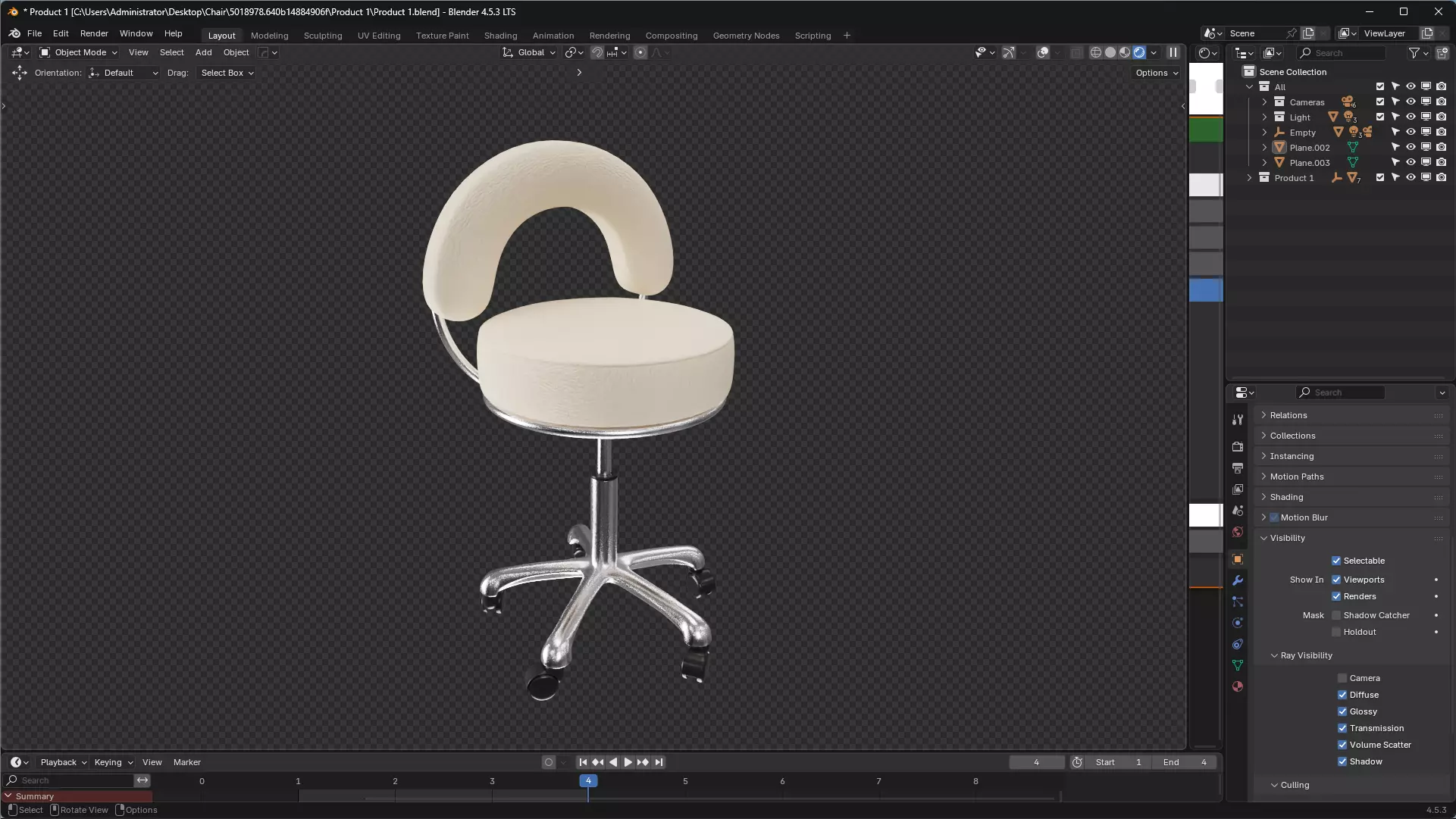The height and width of the screenshot is (819, 1456).
Task: Toggle the viewport overlays icon
Action: click(x=1044, y=52)
